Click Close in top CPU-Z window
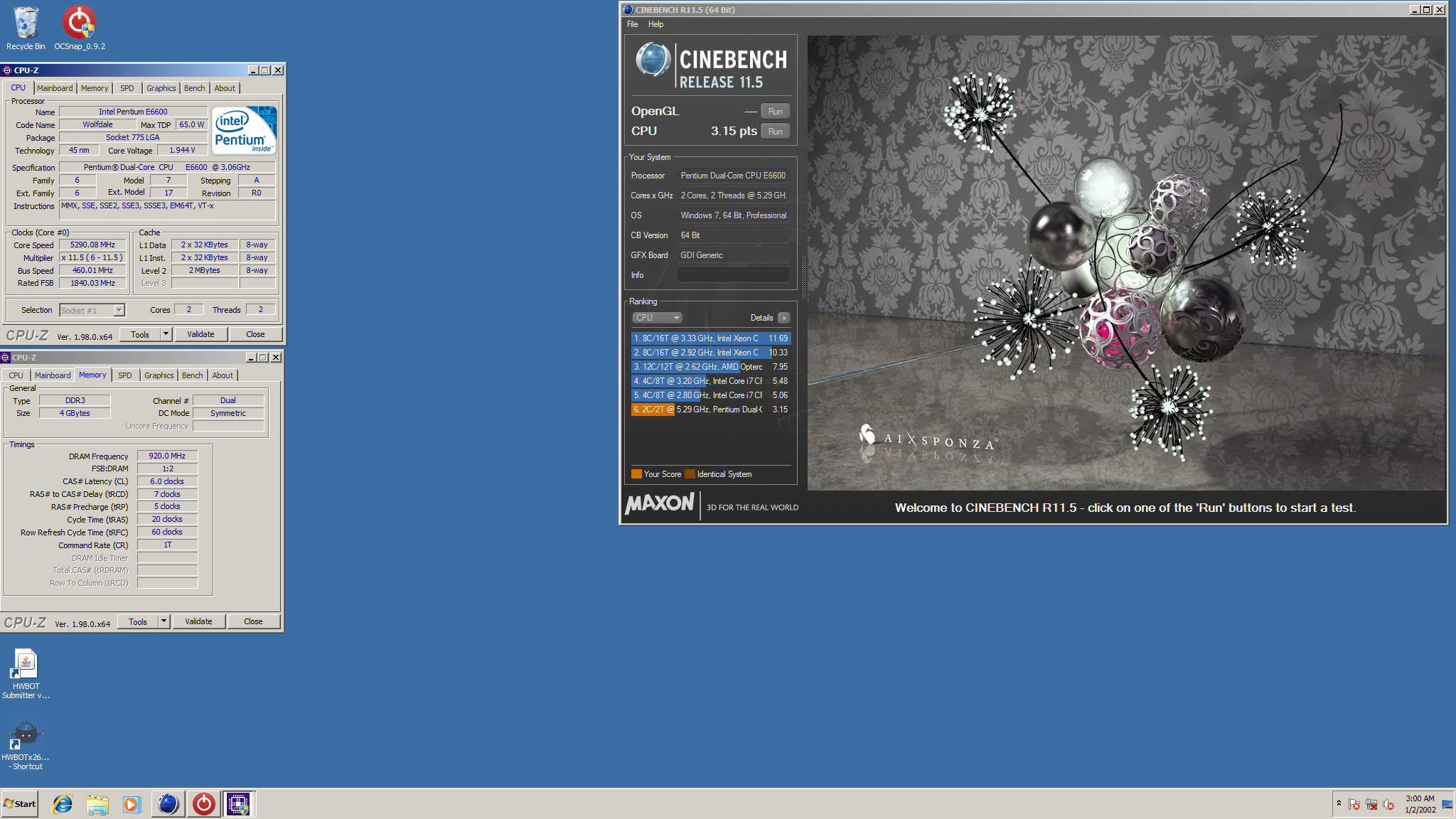This screenshot has height=819, width=1456. coord(255,335)
